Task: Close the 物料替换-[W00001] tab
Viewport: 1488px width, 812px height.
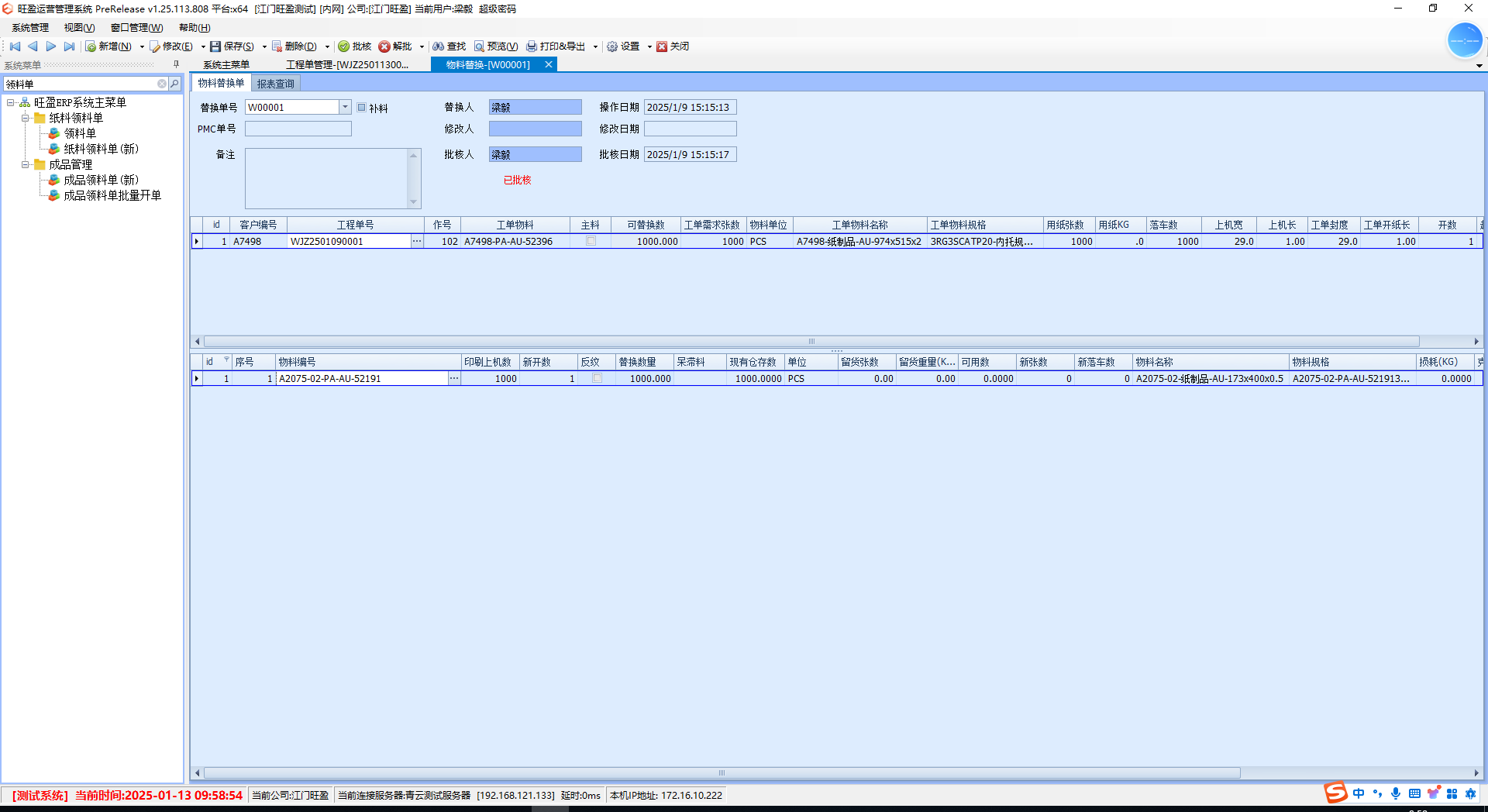Action: pos(549,65)
